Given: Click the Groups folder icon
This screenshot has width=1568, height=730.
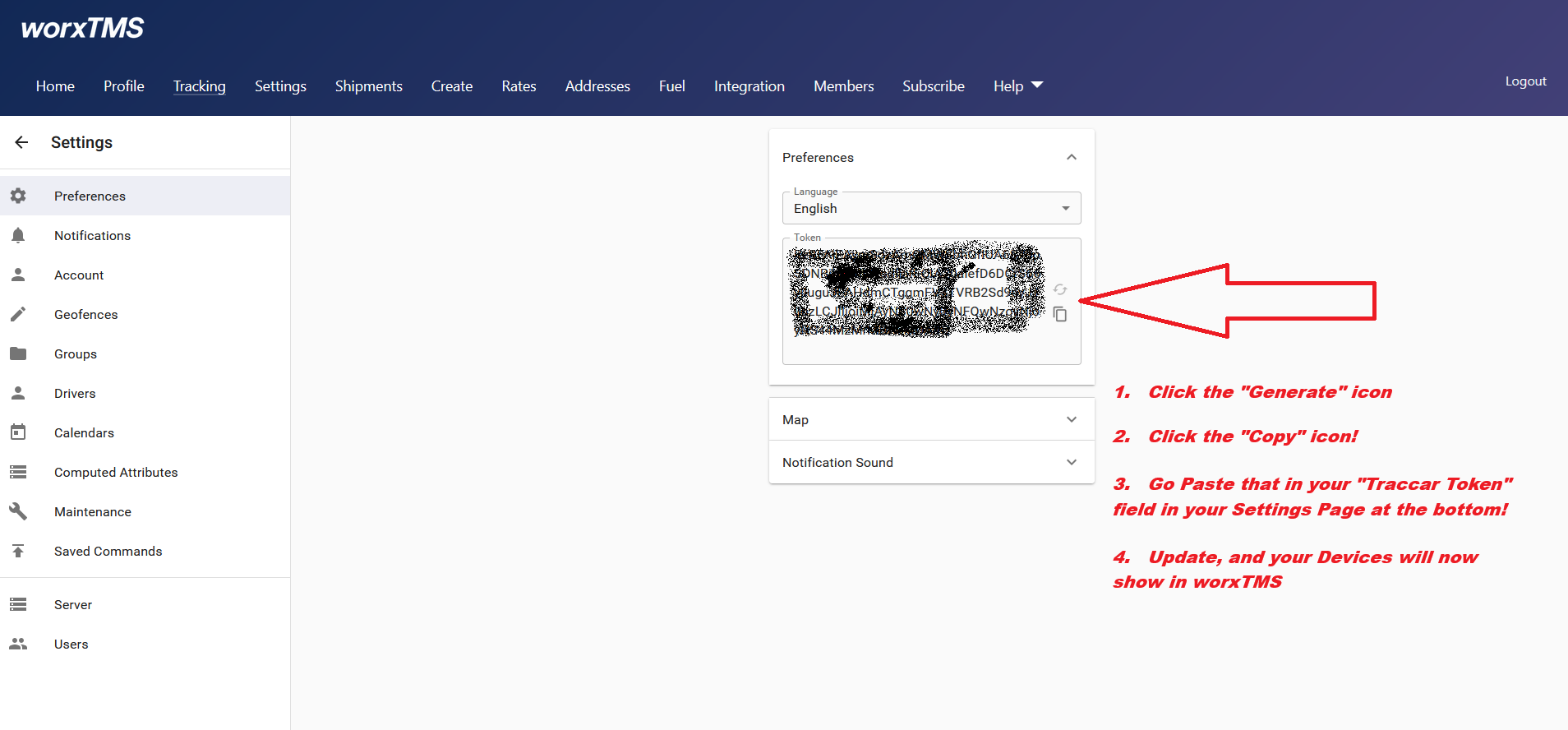Looking at the screenshot, I should (x=18, y=353).
